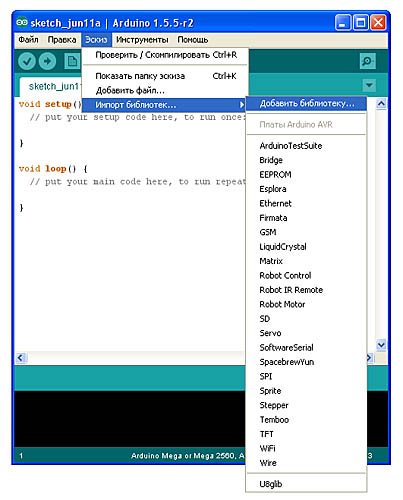Click the horizontal scroll left arrow
Image resolution: width=403 pixels, height=500 pixels.
[x=21, y=358]
